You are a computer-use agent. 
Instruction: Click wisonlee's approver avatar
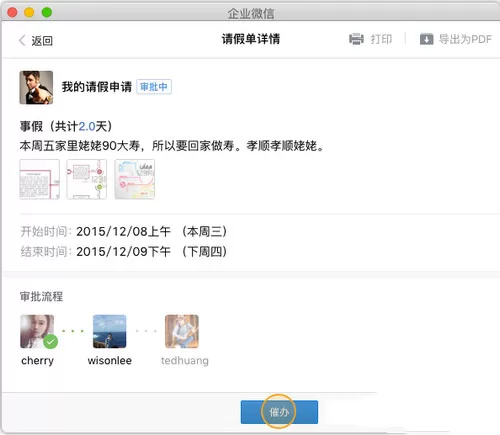pos(110,331)
